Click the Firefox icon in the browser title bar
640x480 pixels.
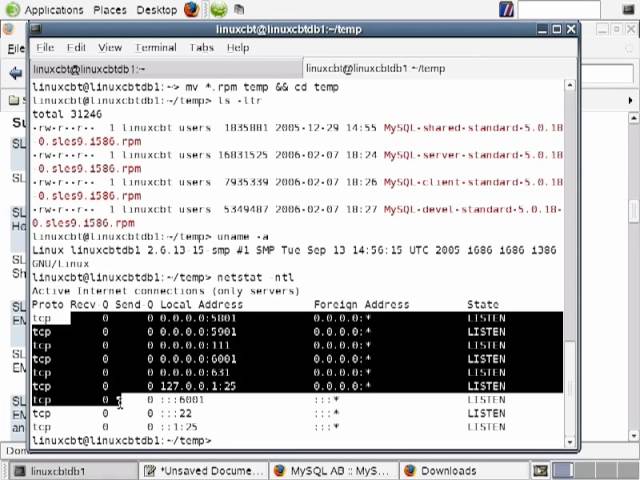pyautogui.click(x=9, y=29)
